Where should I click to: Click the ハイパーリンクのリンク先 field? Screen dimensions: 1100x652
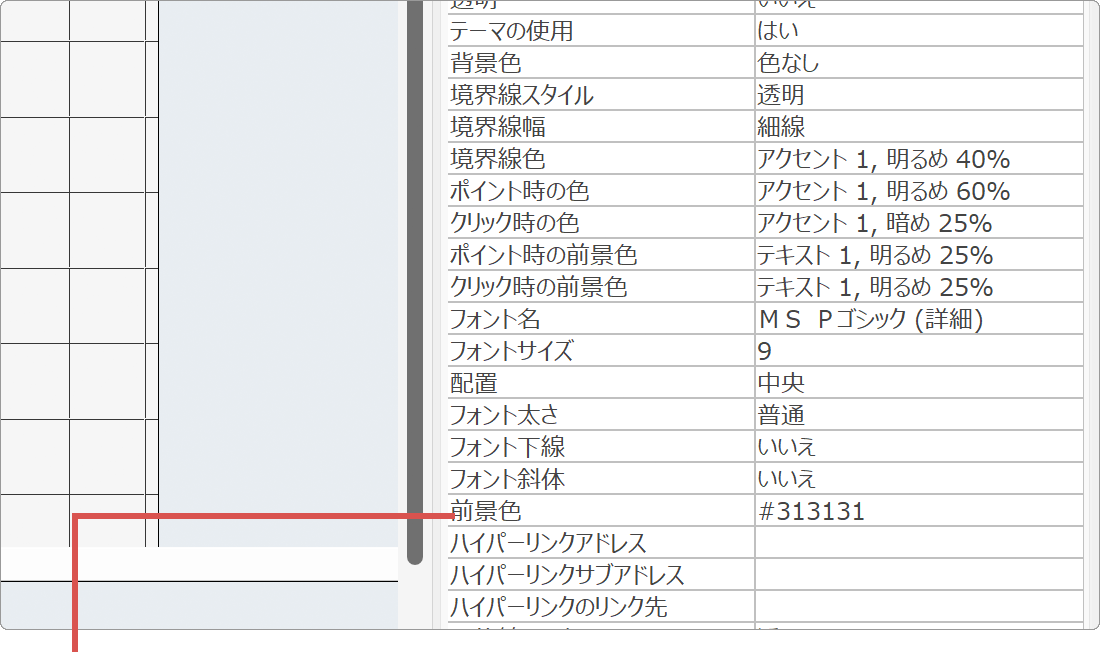click(x=915, y=606)
